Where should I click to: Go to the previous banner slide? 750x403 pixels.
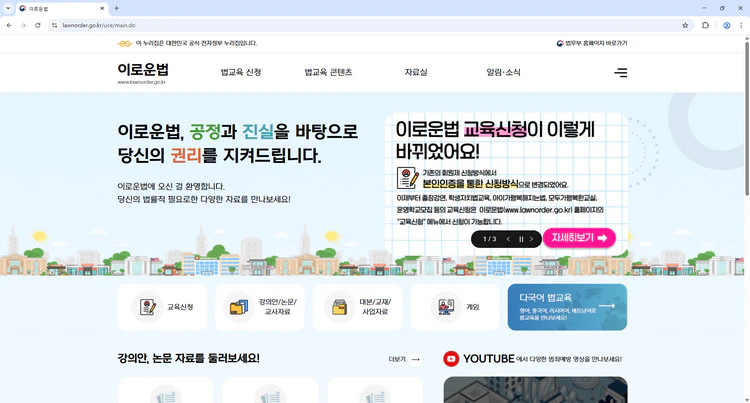508,239
